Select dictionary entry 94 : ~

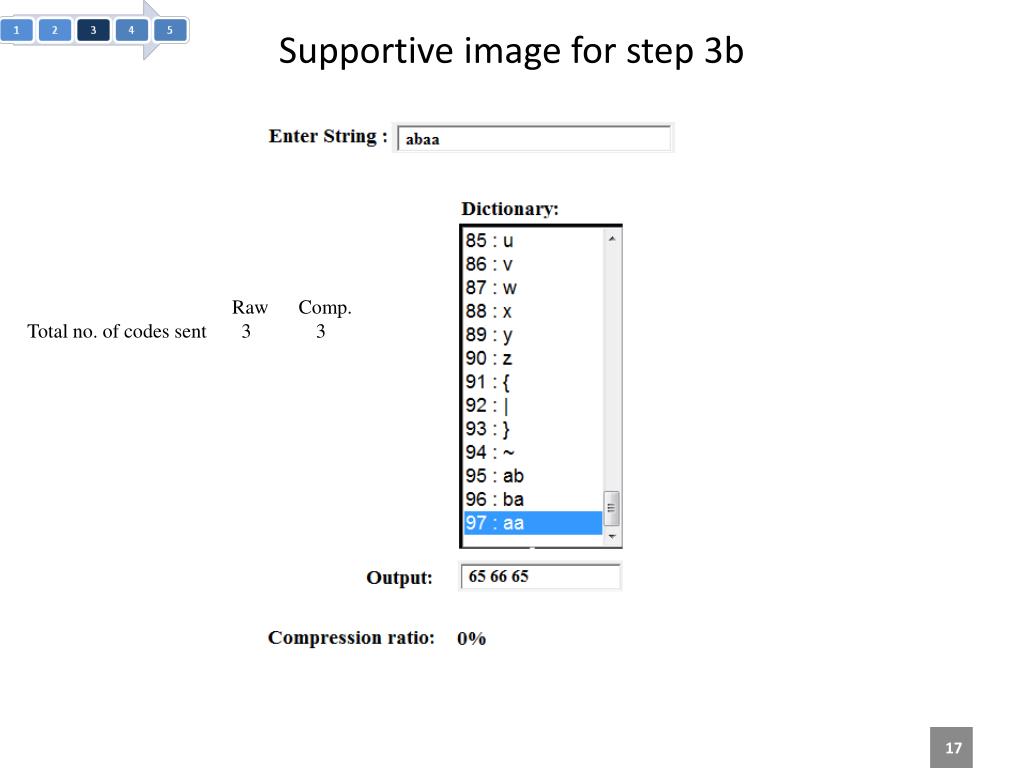coord(533,453)
